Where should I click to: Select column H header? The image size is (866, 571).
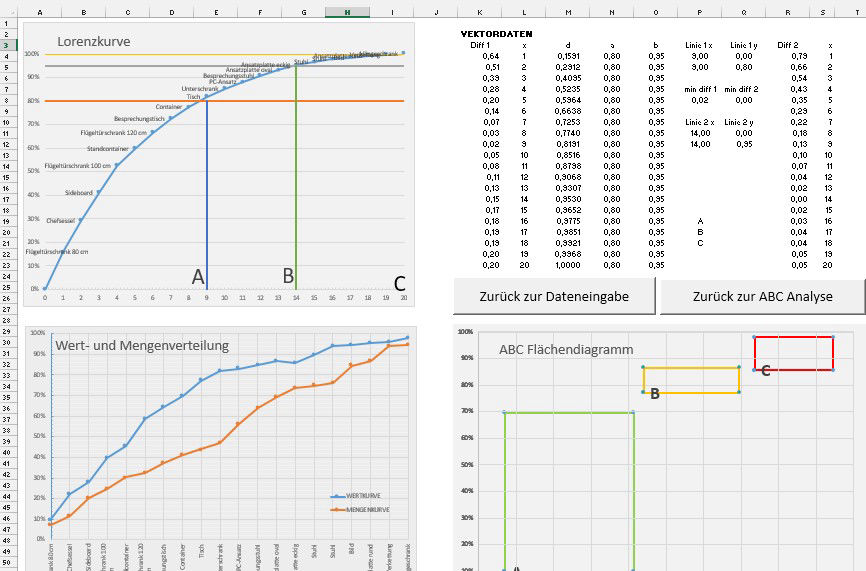click(x=346, y=13)
